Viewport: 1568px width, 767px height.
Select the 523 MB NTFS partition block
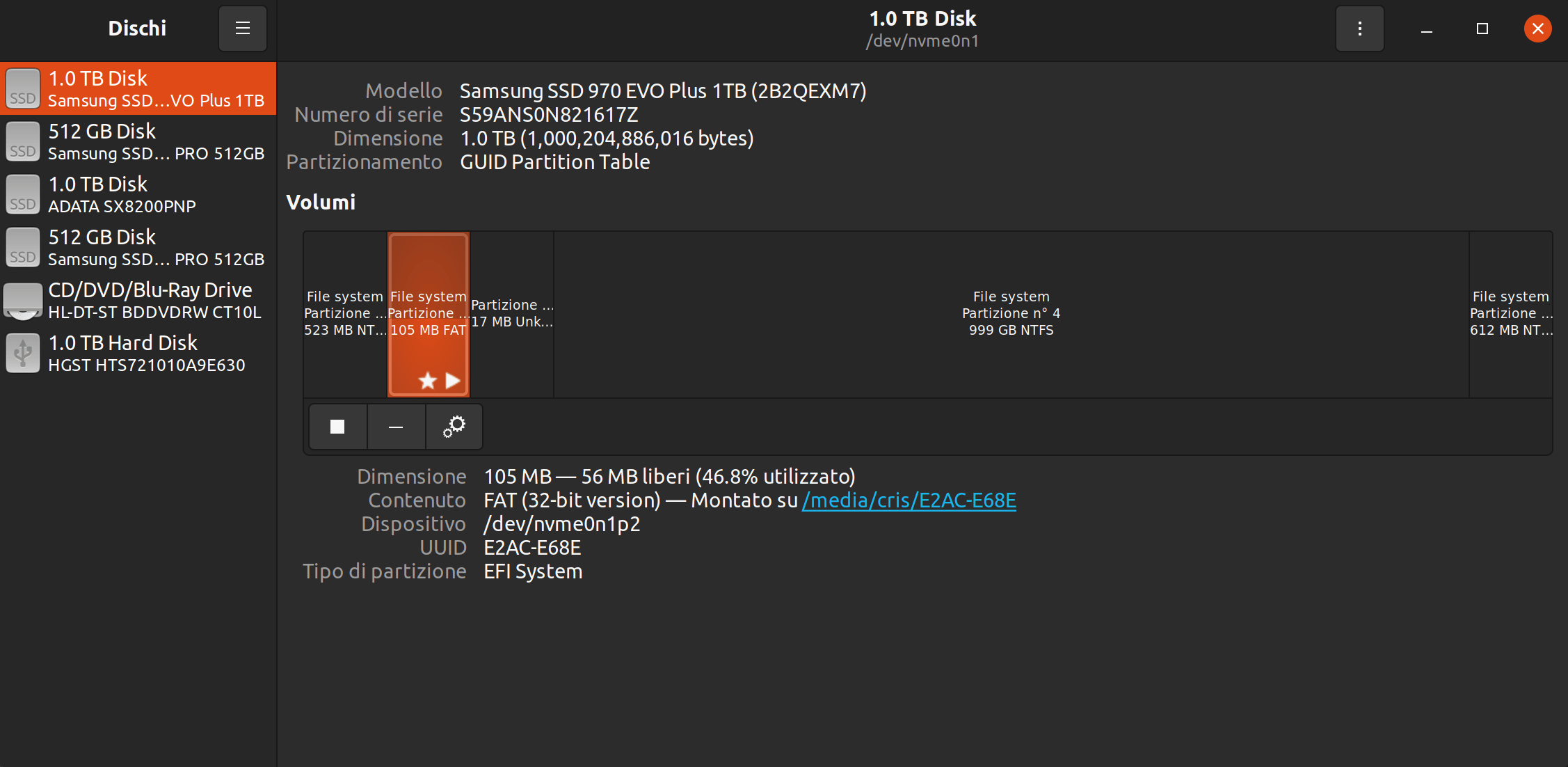click(345, 314)
